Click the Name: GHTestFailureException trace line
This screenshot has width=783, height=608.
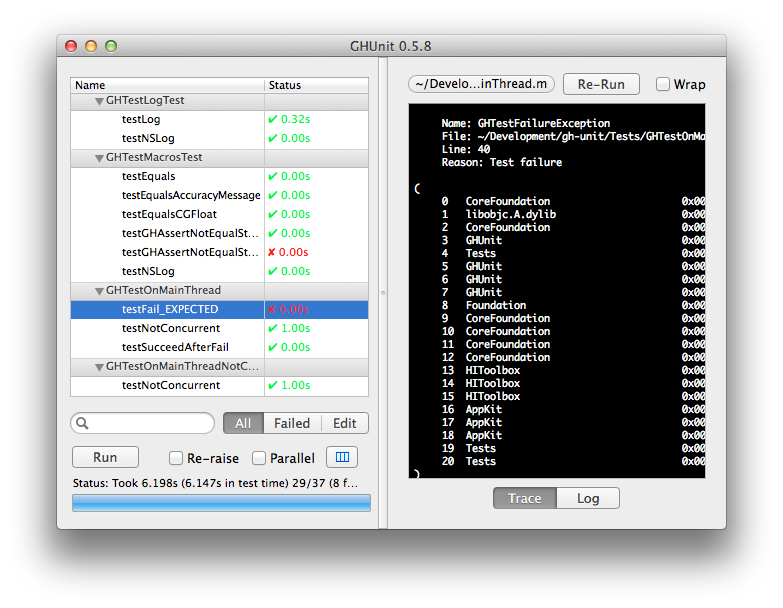tap(525, 123)
